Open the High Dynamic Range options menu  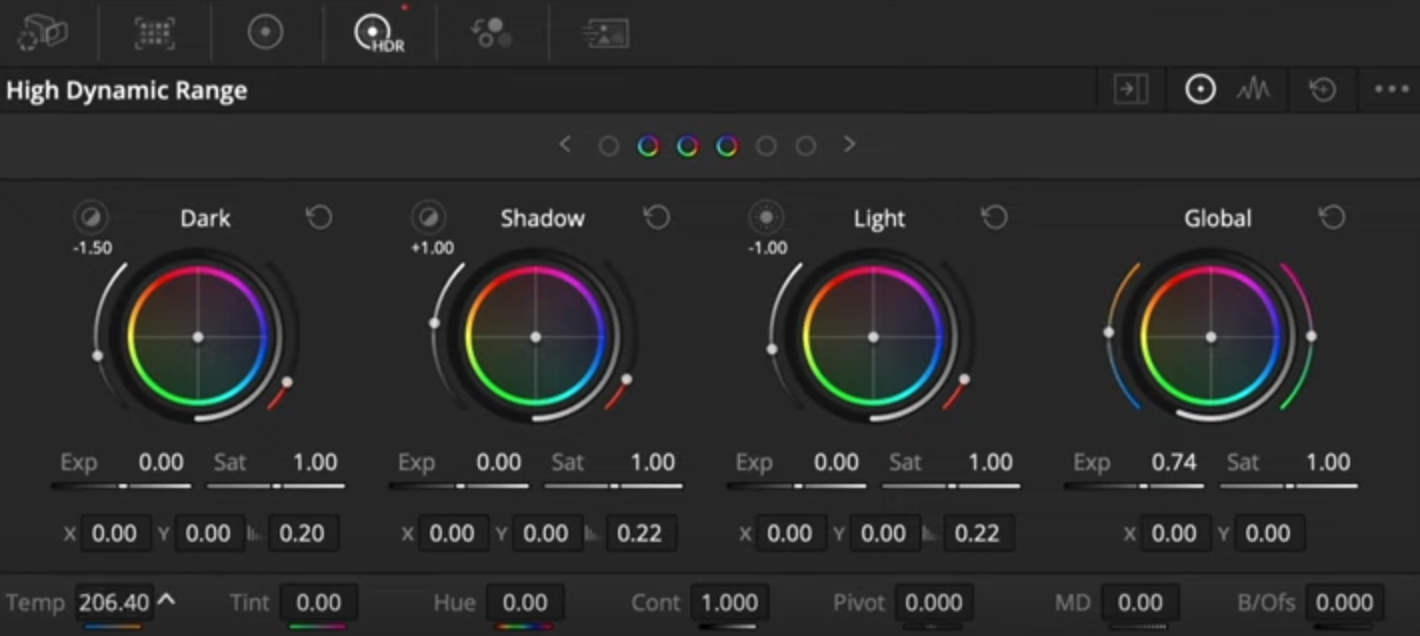tap(1391, 90)
